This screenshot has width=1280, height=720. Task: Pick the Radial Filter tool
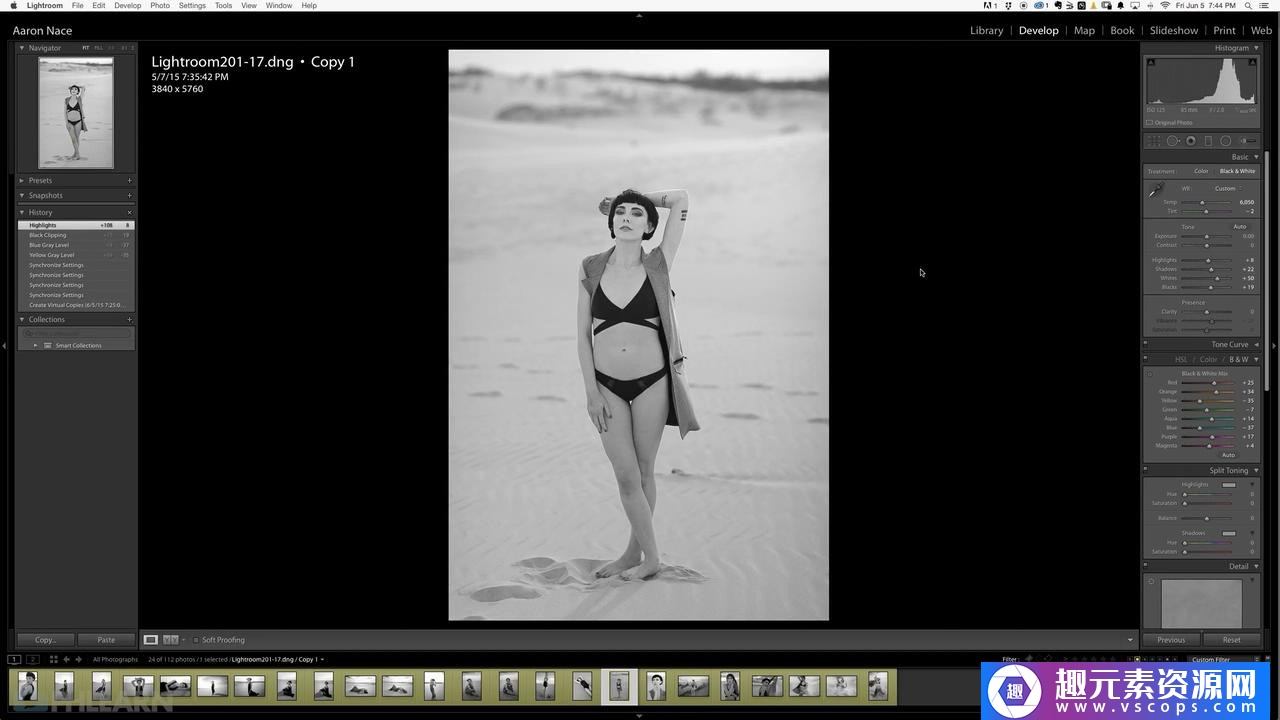coord(1225,141)
